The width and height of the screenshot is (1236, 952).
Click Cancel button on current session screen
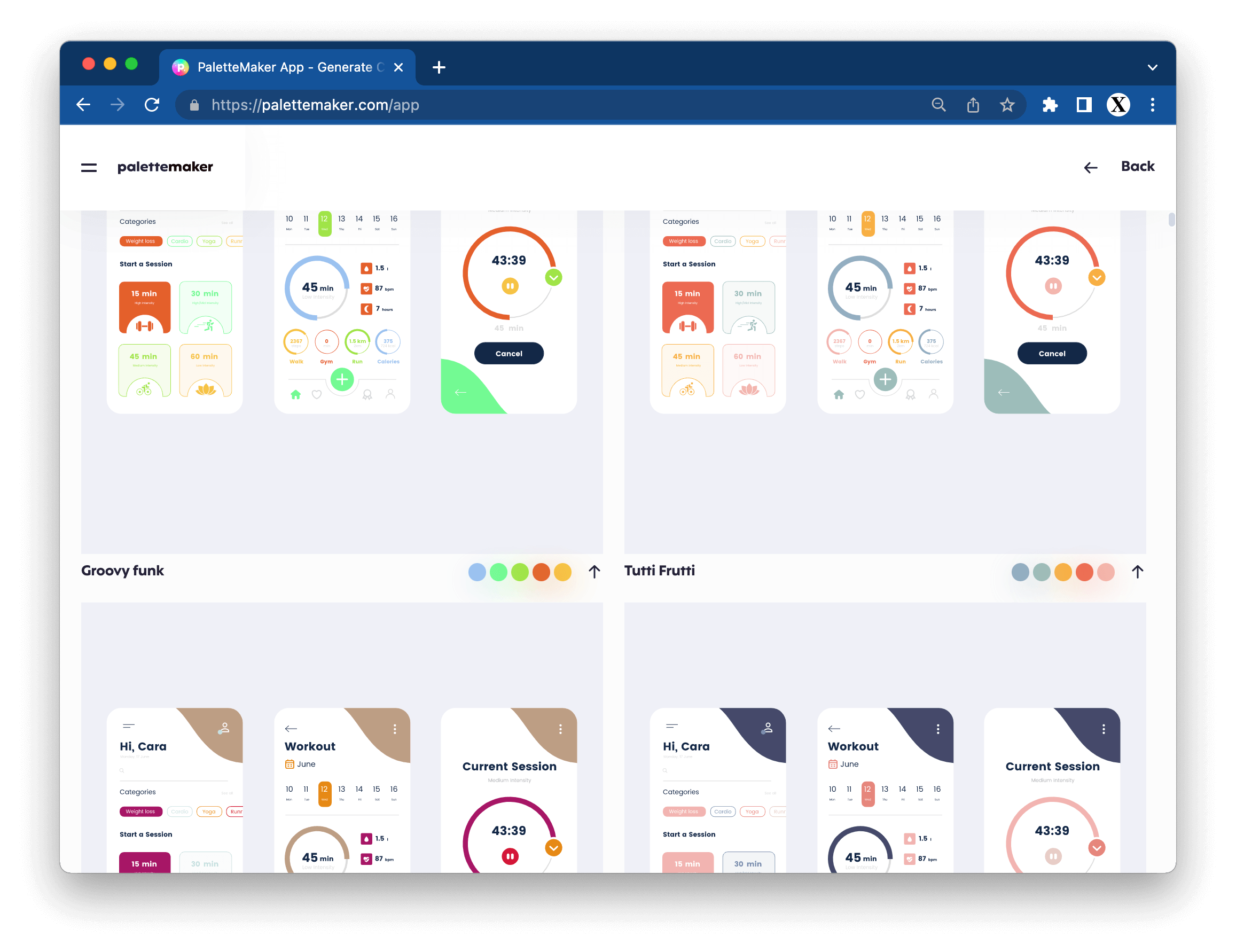pos(508,353)
